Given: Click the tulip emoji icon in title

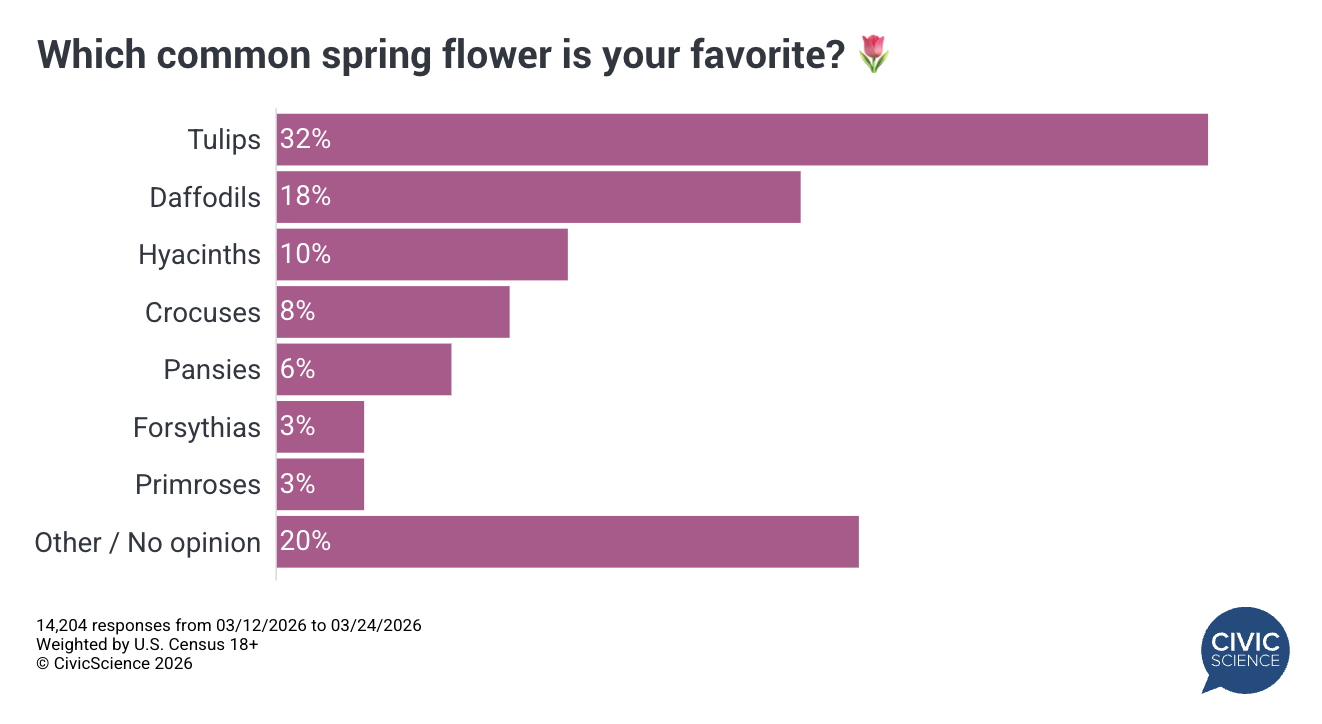Looking at the screenshot, I should pyautogui.click(x=874, y=54).
